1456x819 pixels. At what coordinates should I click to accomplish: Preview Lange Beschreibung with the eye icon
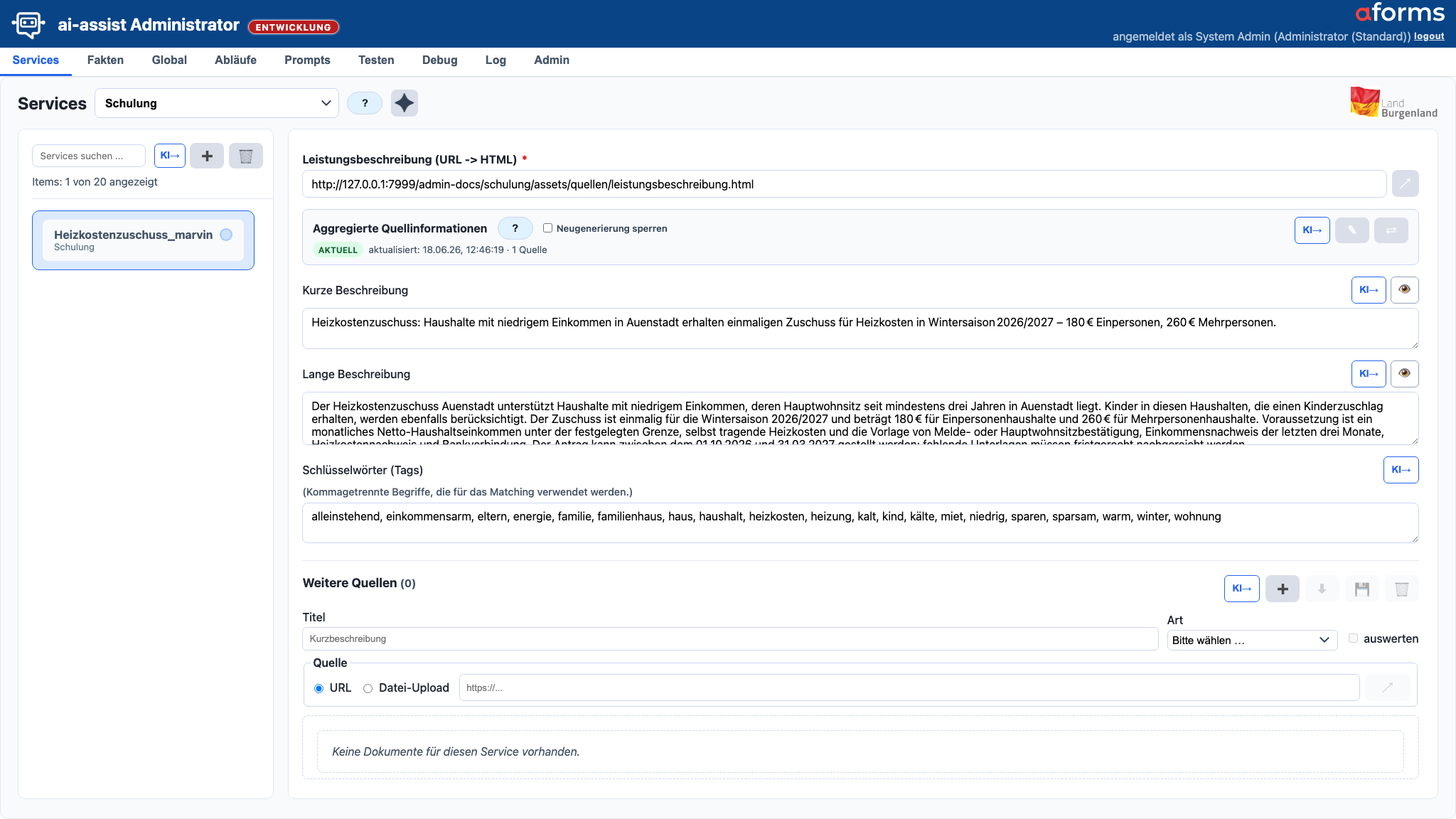click(1405, 374)
